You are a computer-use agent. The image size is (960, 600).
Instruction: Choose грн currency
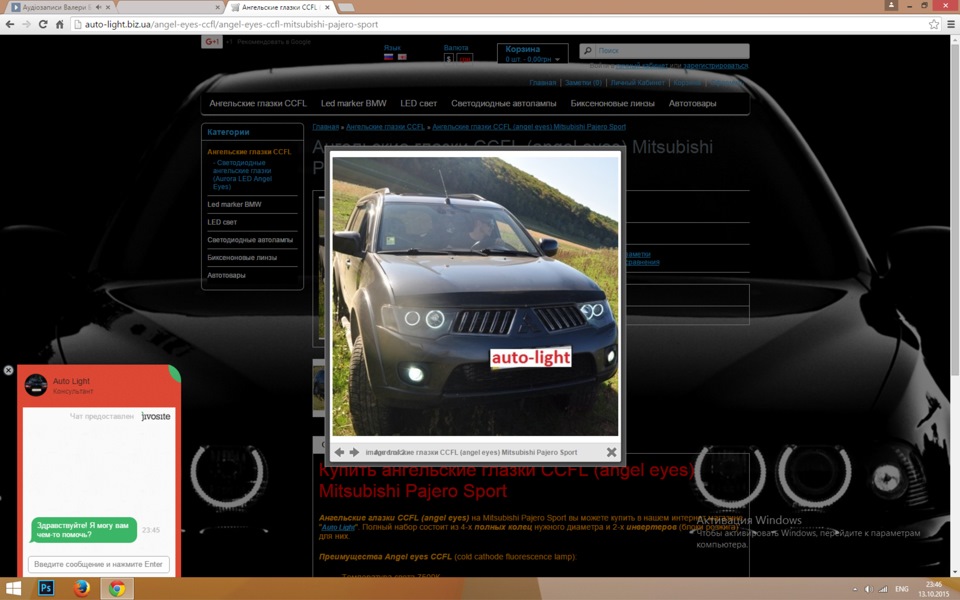pos(465,59)
